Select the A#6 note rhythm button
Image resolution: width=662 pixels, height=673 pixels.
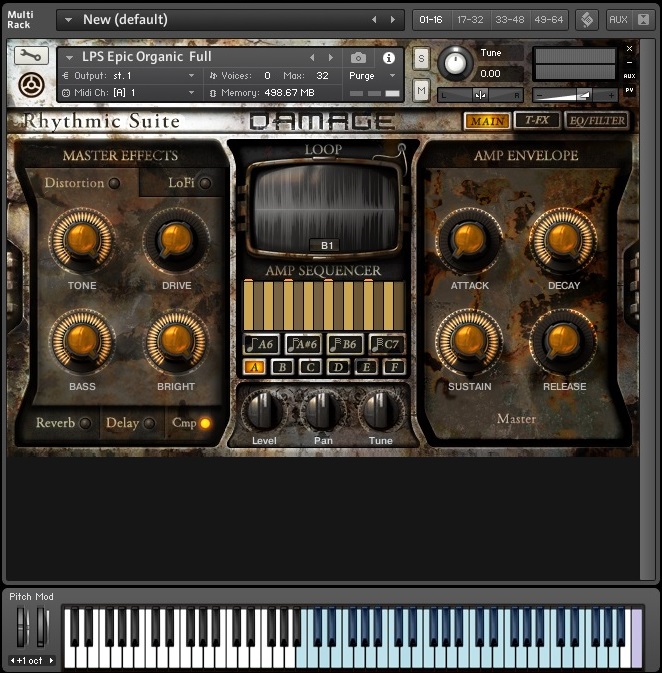click(x=303, y=344)
